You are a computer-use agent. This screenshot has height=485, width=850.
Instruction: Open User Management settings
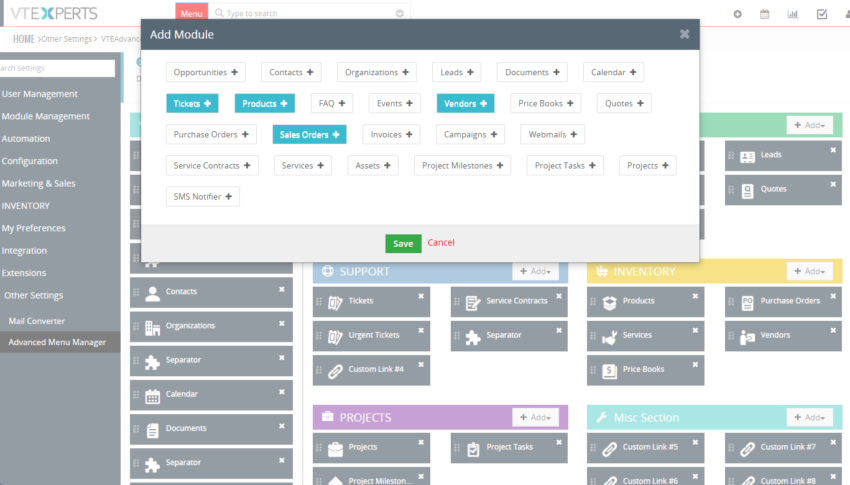point(40,94)
